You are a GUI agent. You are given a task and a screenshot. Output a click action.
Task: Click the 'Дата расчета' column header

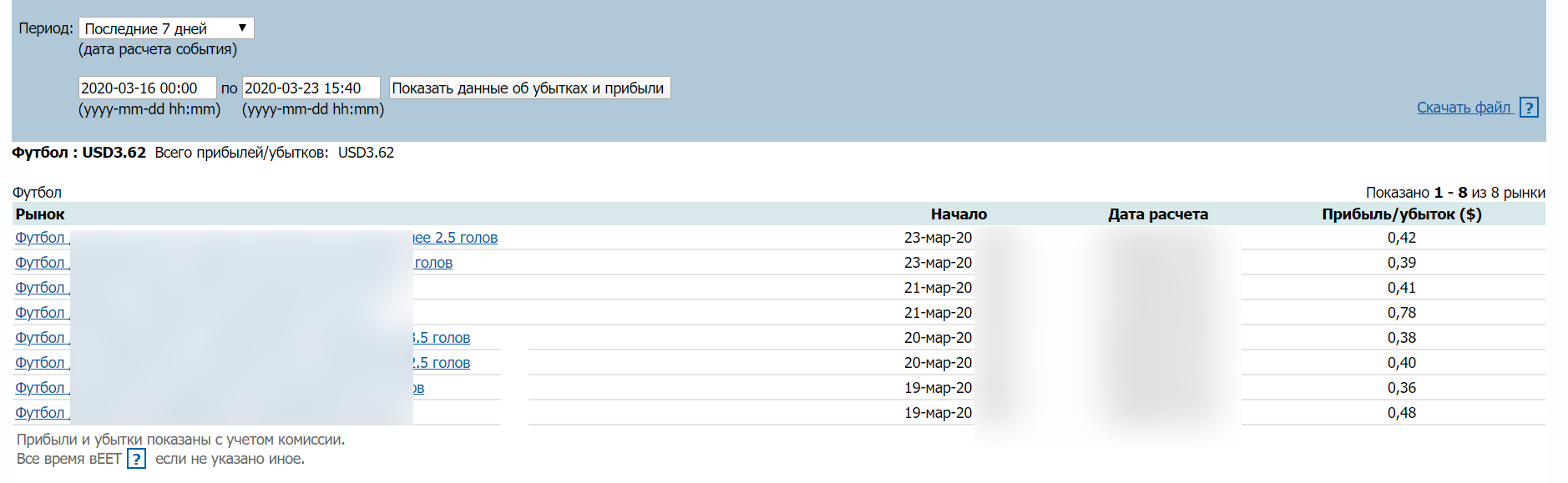(1157, 214)
